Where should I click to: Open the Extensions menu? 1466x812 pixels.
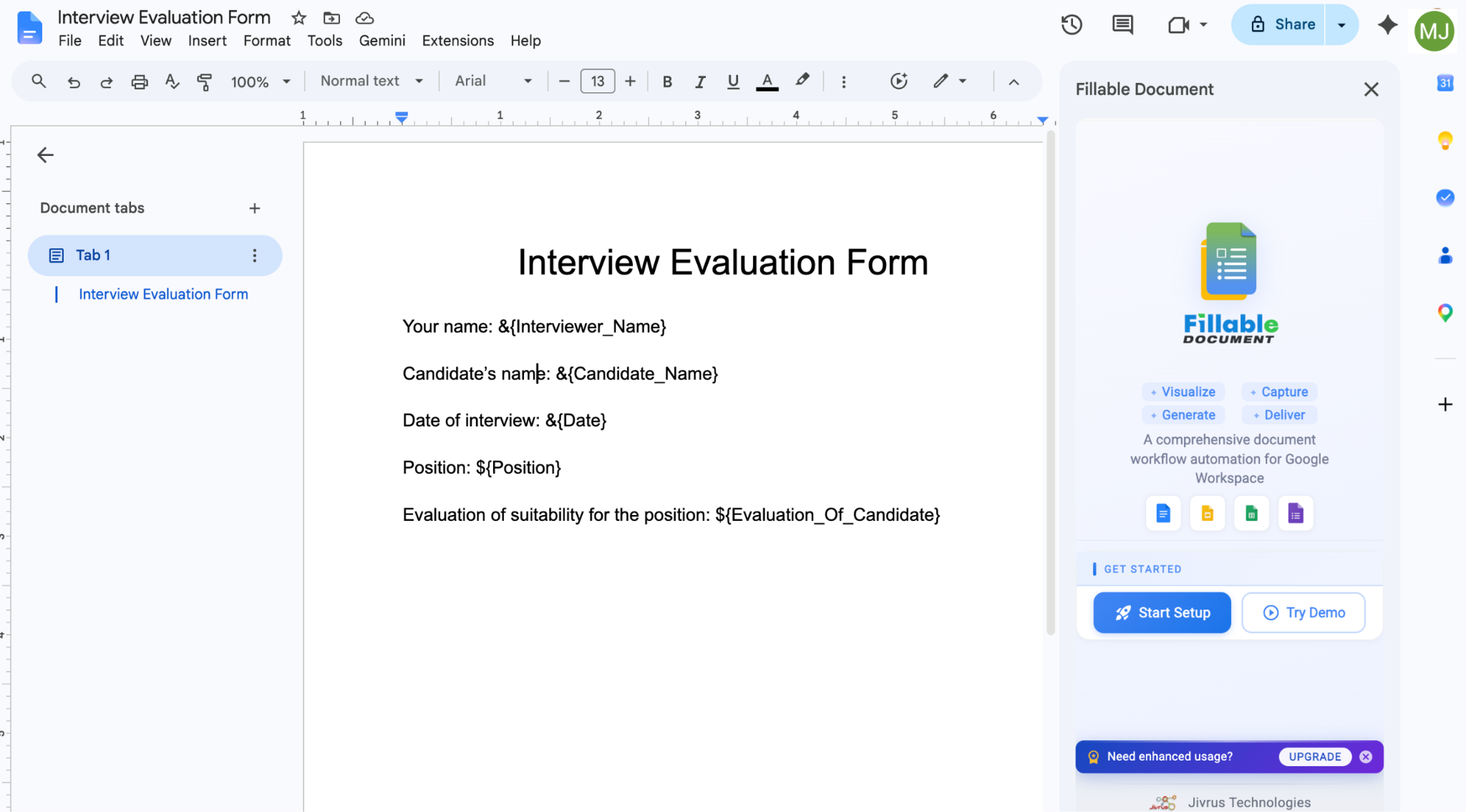457,41
